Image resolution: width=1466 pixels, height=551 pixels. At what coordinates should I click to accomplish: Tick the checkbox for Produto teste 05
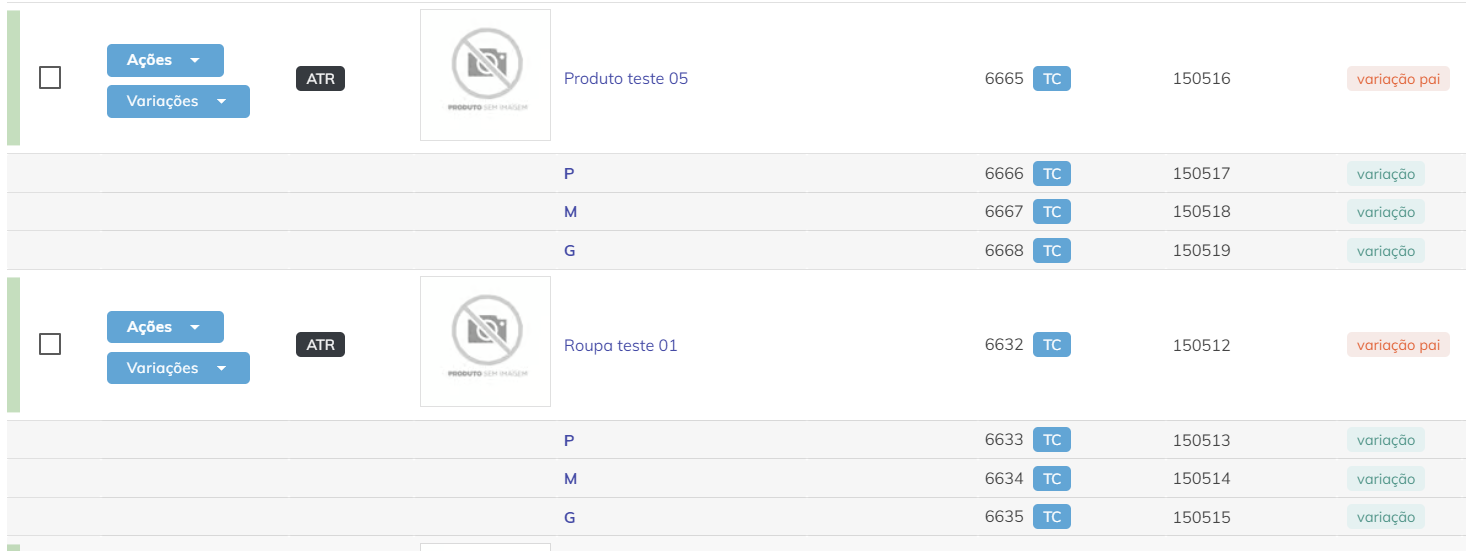[x=50, y=77]
